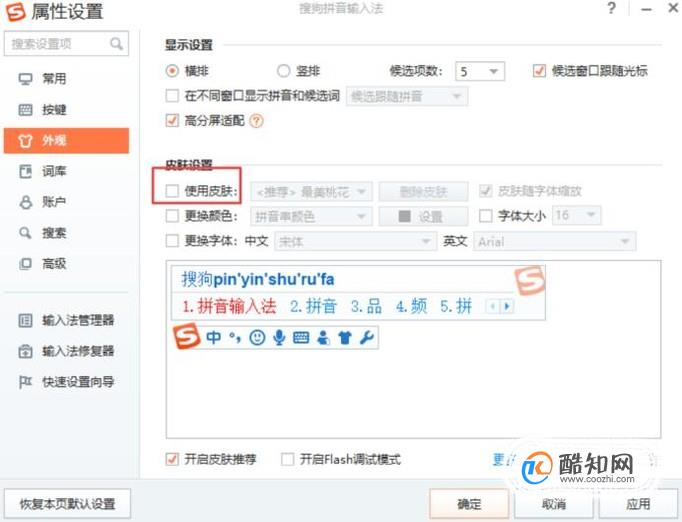Click the previous-page arrow in candidate preview

pyautogui.click(x=493, y=307)
